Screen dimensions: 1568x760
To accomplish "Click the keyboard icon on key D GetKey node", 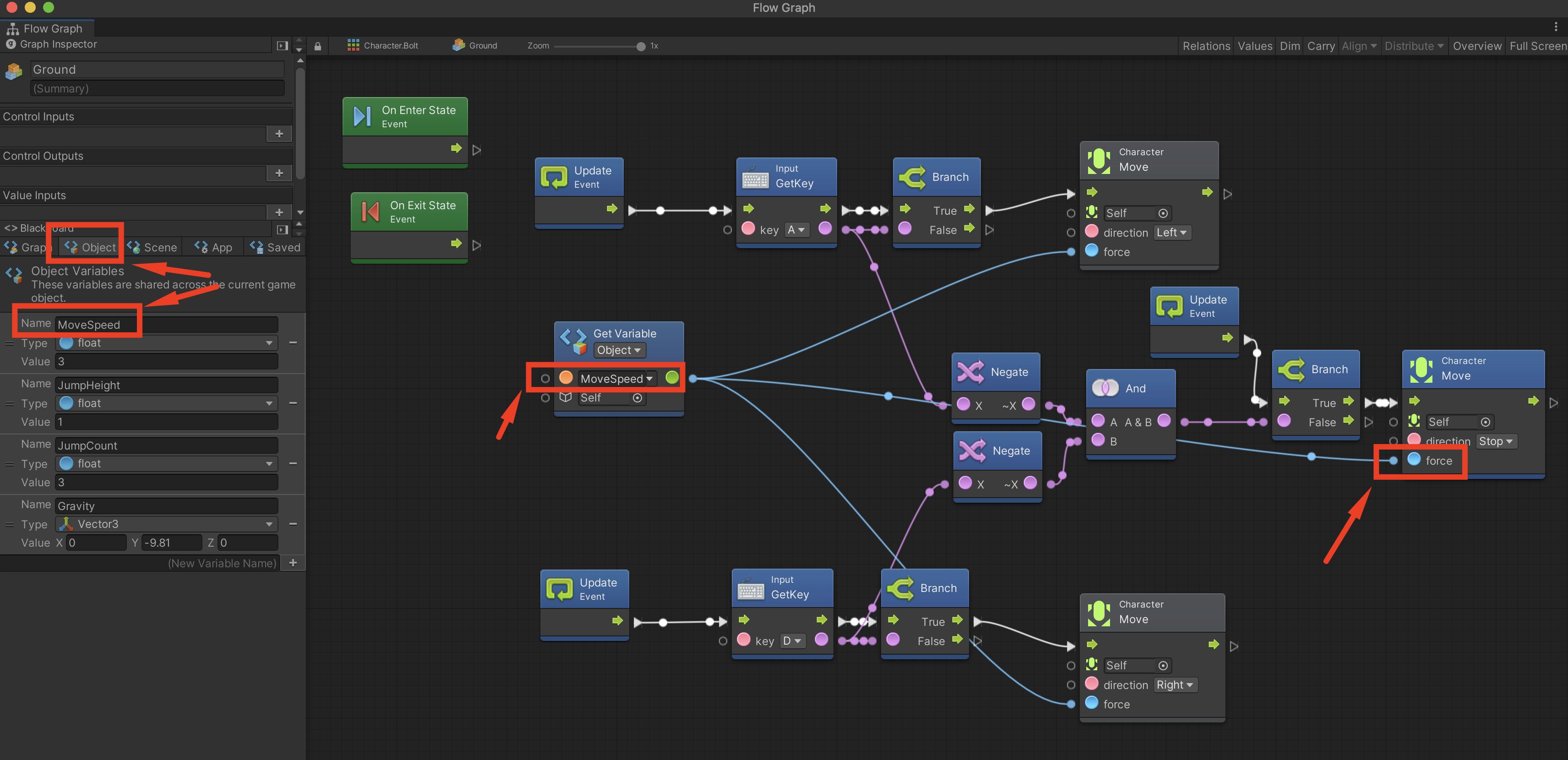I will (751, 588).
